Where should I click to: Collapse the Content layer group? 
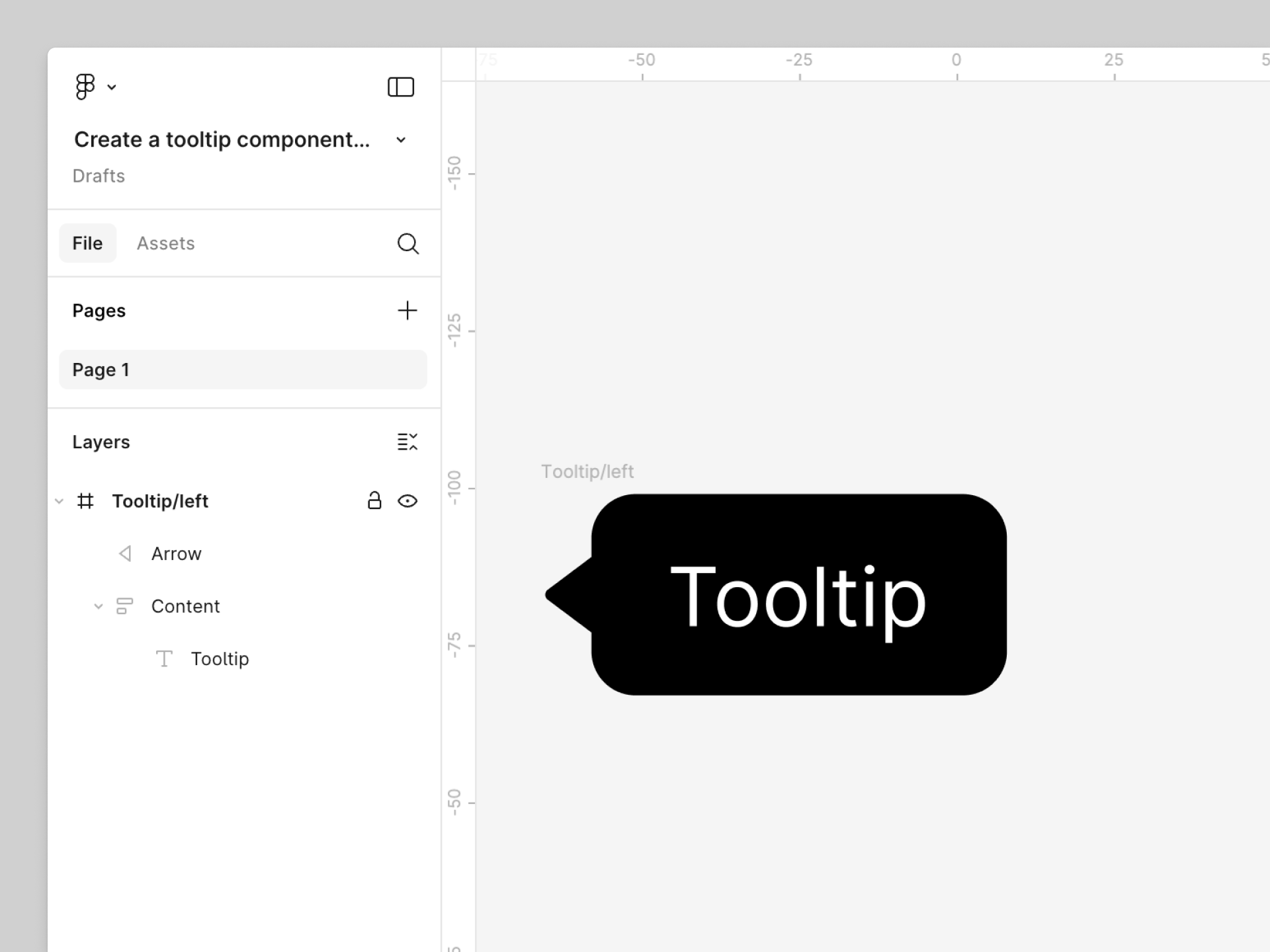click(98, 606)
